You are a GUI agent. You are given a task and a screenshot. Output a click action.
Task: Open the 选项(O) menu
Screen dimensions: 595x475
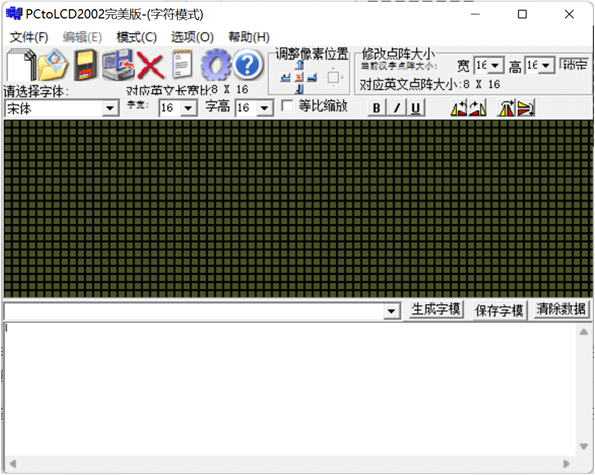pos(192,37)
